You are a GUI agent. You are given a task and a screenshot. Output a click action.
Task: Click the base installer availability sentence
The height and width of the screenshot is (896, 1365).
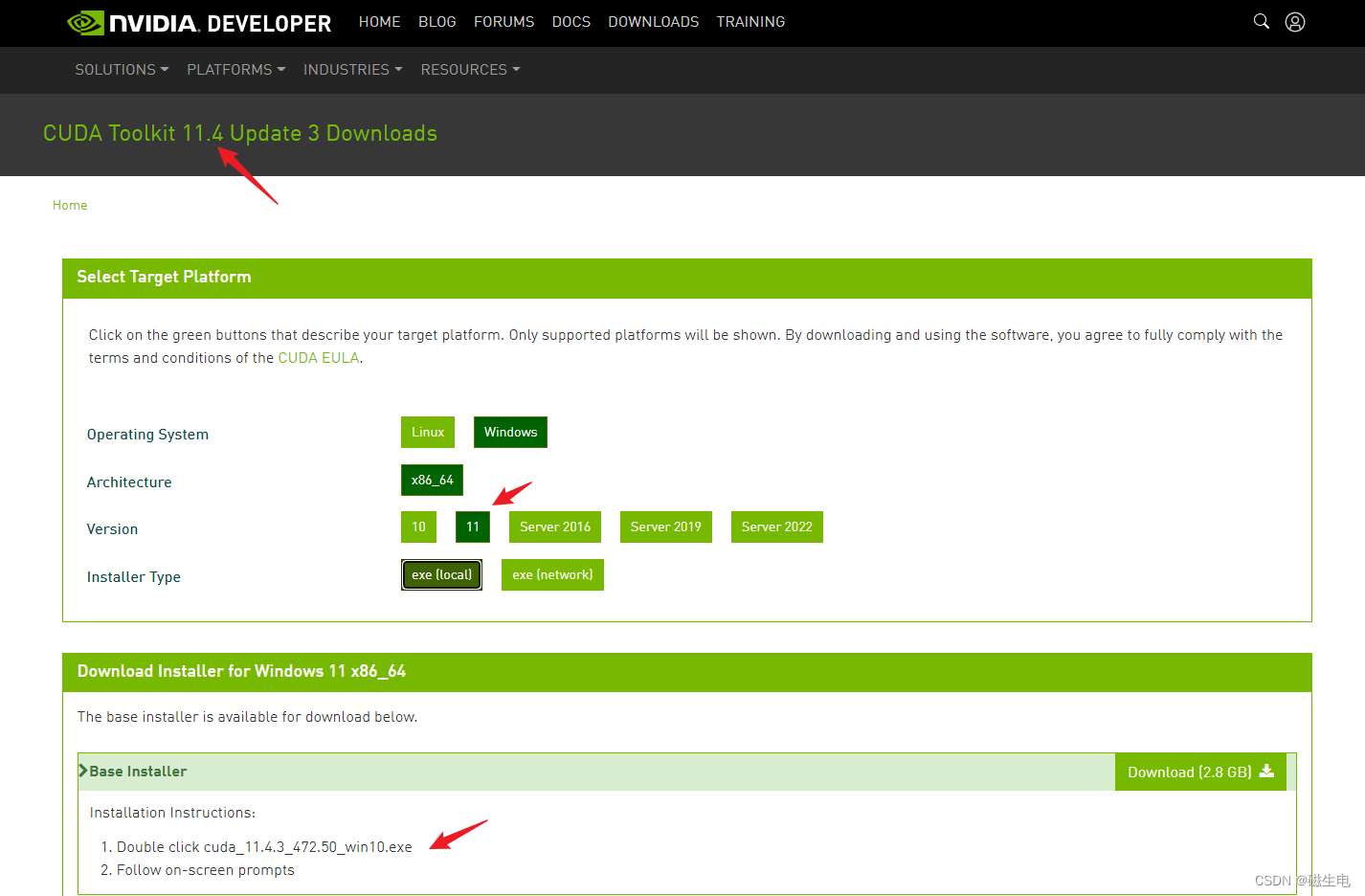(x=247, y=717)
